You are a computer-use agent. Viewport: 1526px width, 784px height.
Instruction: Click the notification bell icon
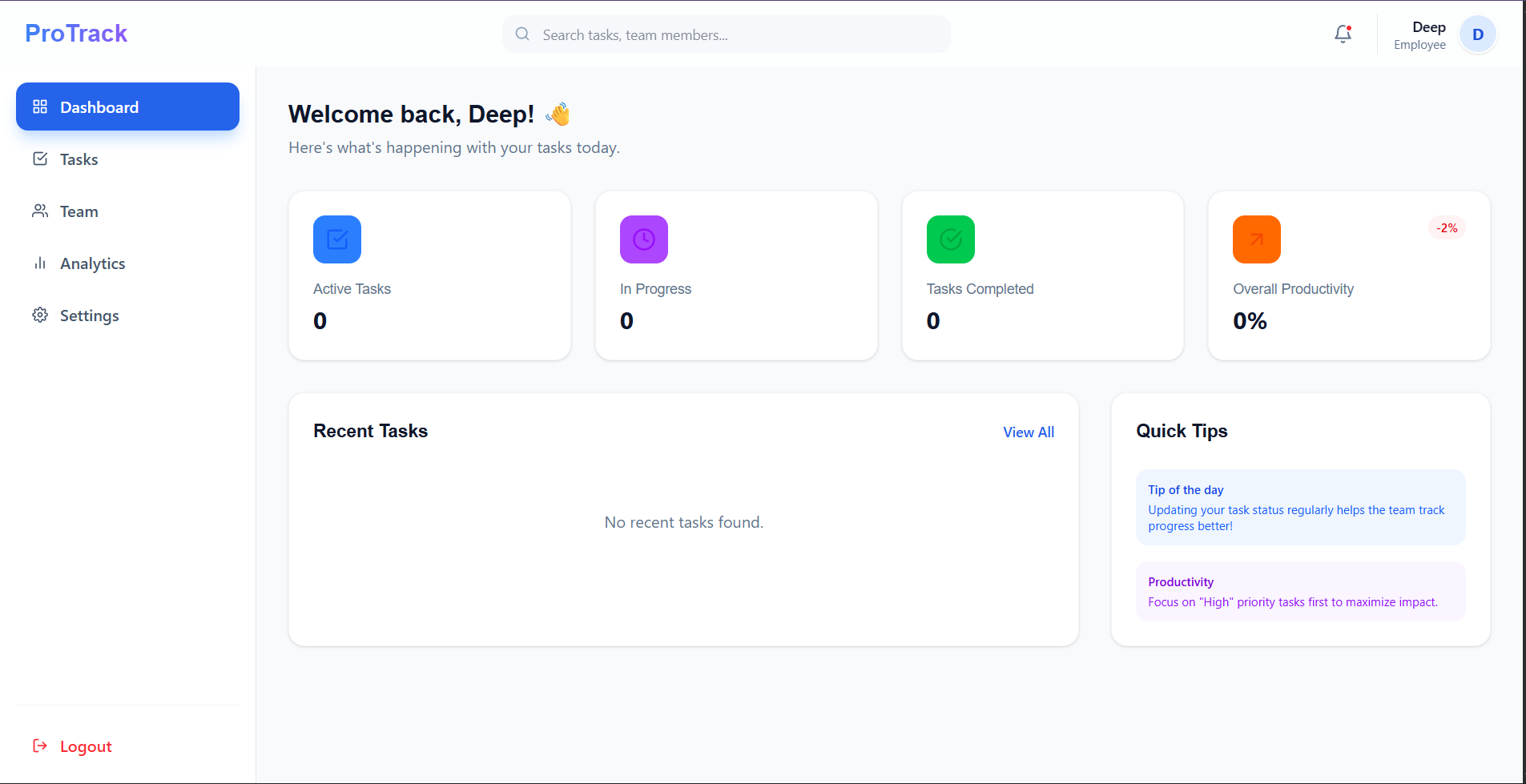pos(1343,34)
